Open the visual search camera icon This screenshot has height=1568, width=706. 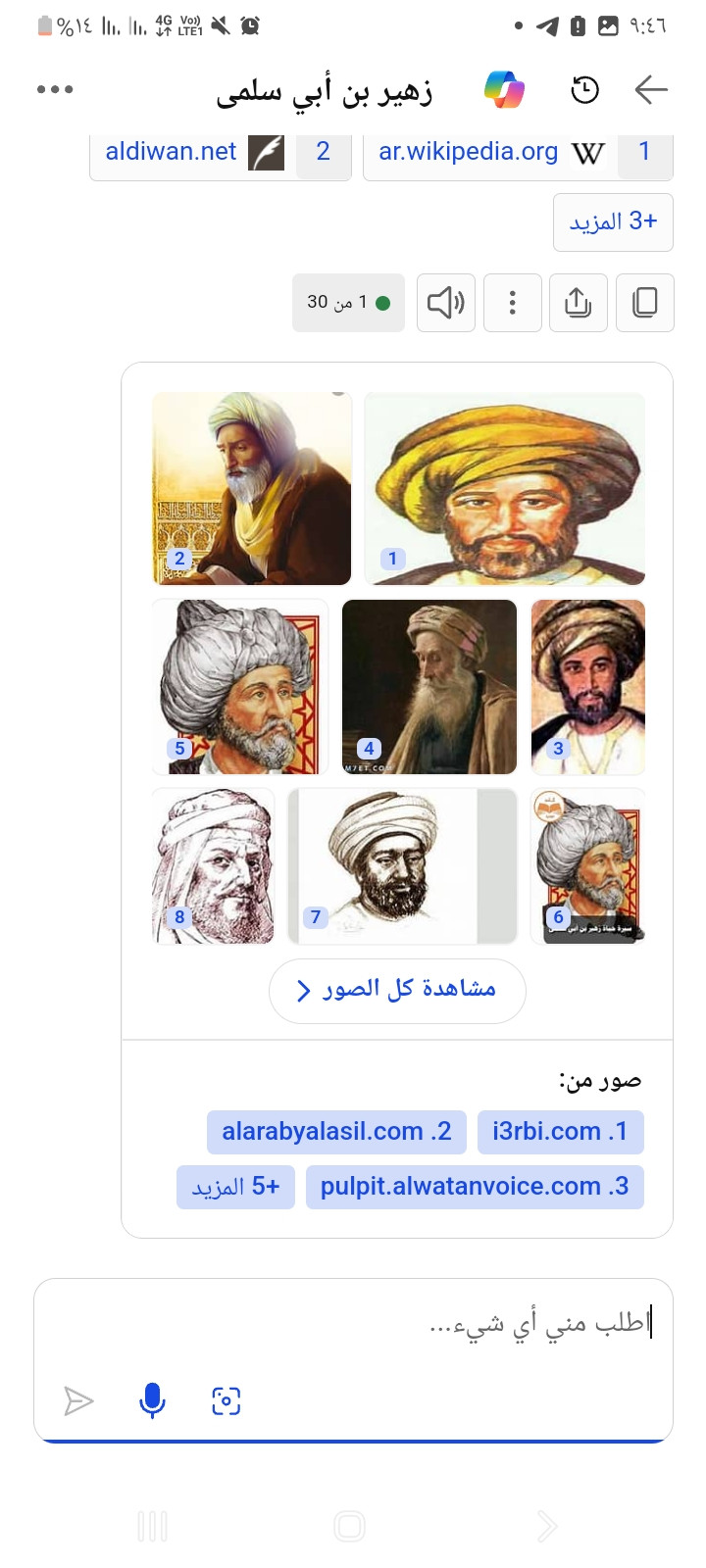(x=227, y=1400)
